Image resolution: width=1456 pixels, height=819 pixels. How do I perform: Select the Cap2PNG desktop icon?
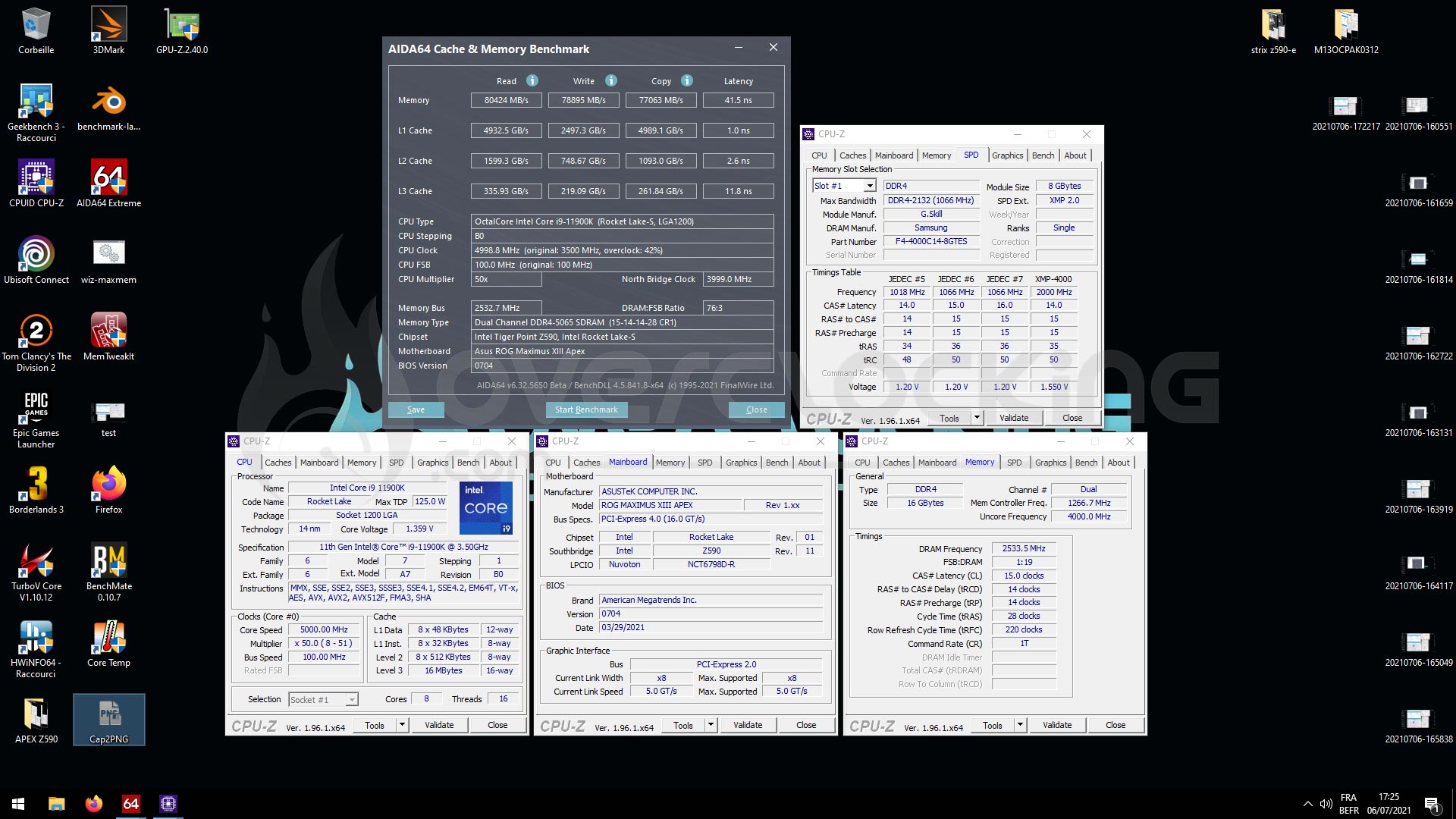click(x=108, y=720)
